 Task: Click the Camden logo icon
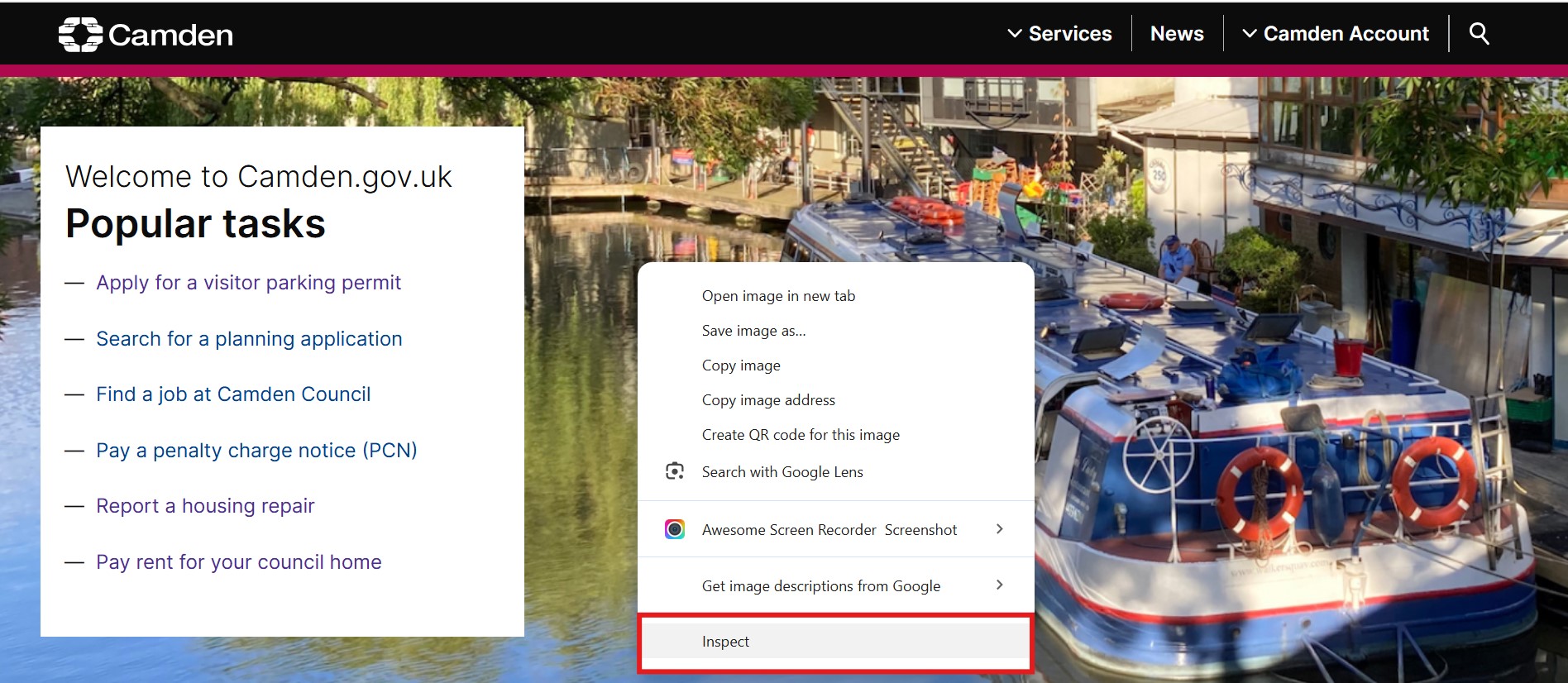point(80,35)
